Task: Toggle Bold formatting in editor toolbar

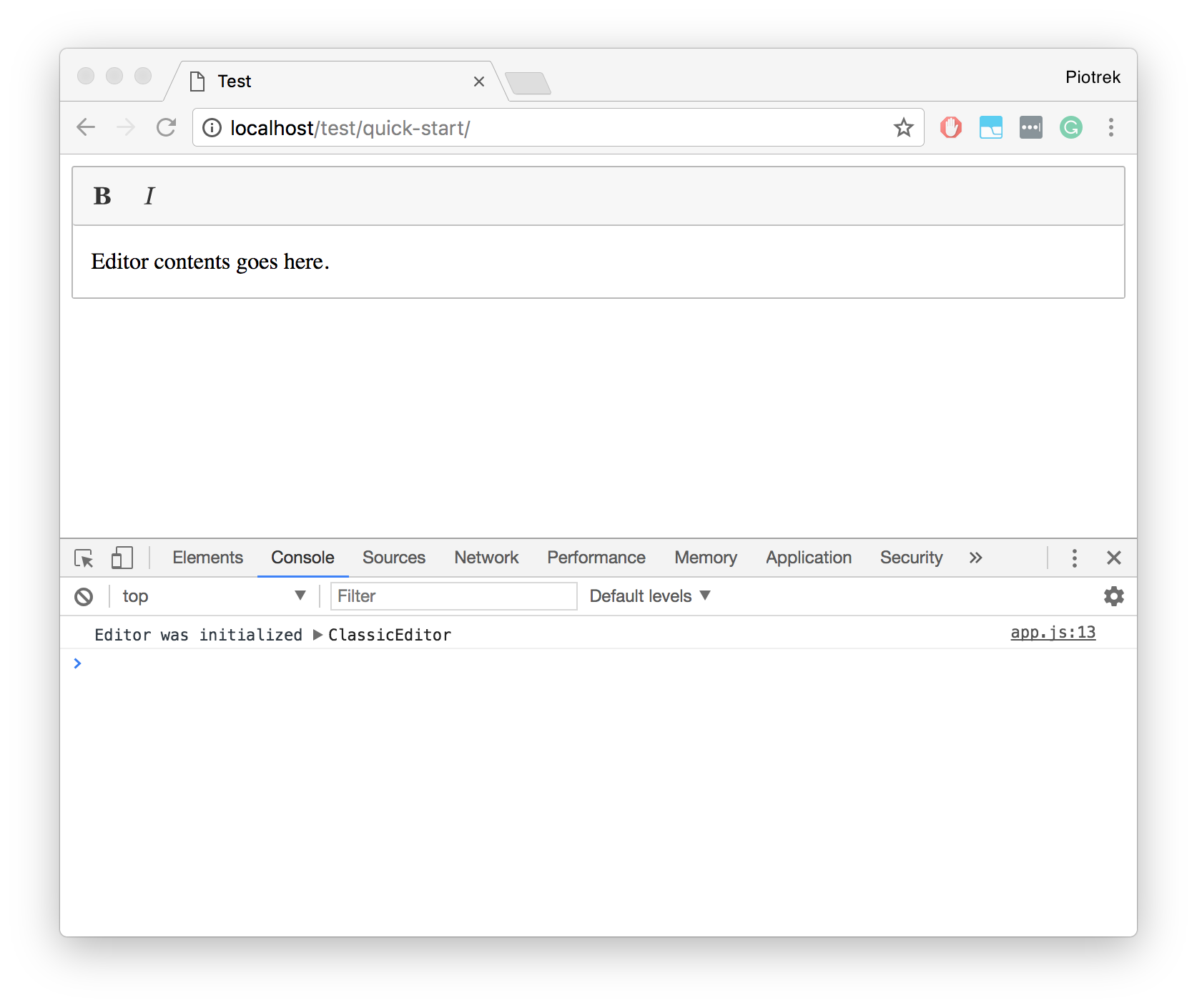Action: pos(102,196)
